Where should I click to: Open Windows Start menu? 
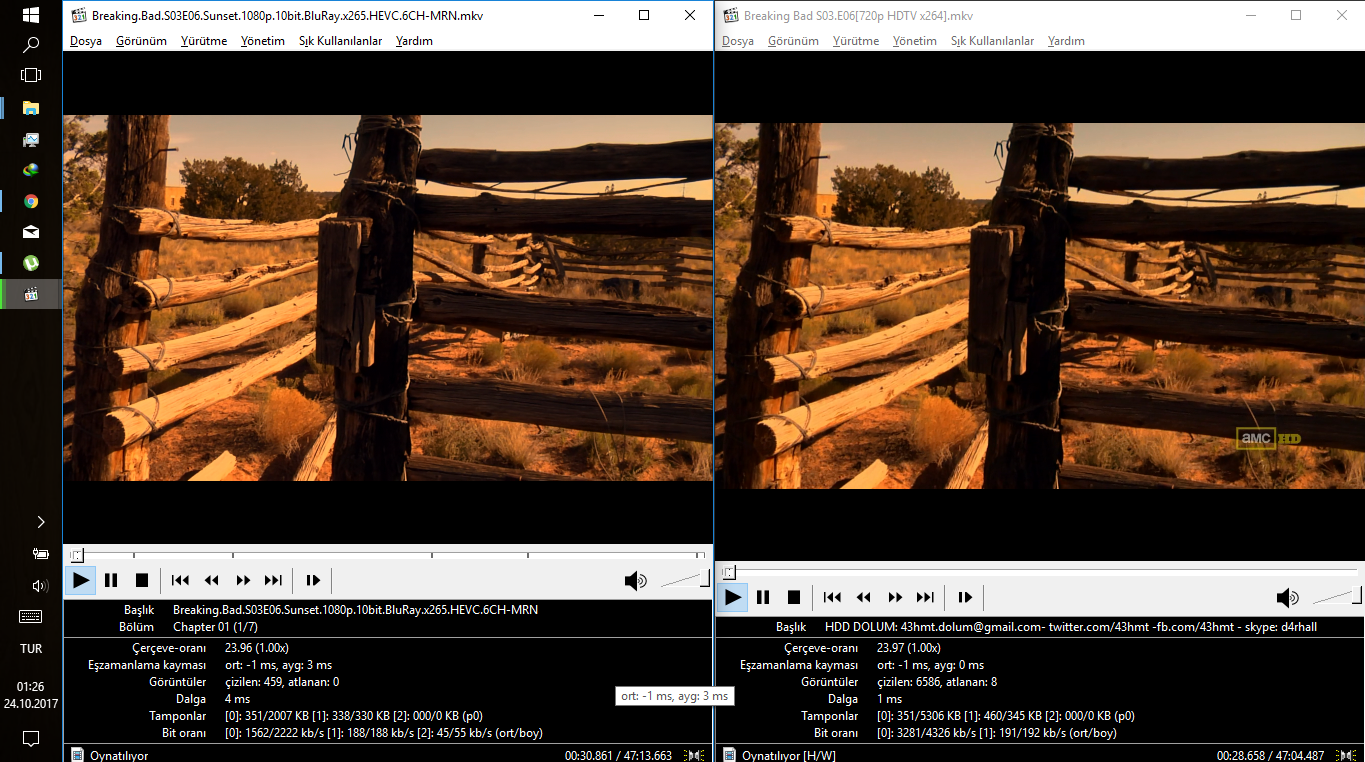pos(31,15)
